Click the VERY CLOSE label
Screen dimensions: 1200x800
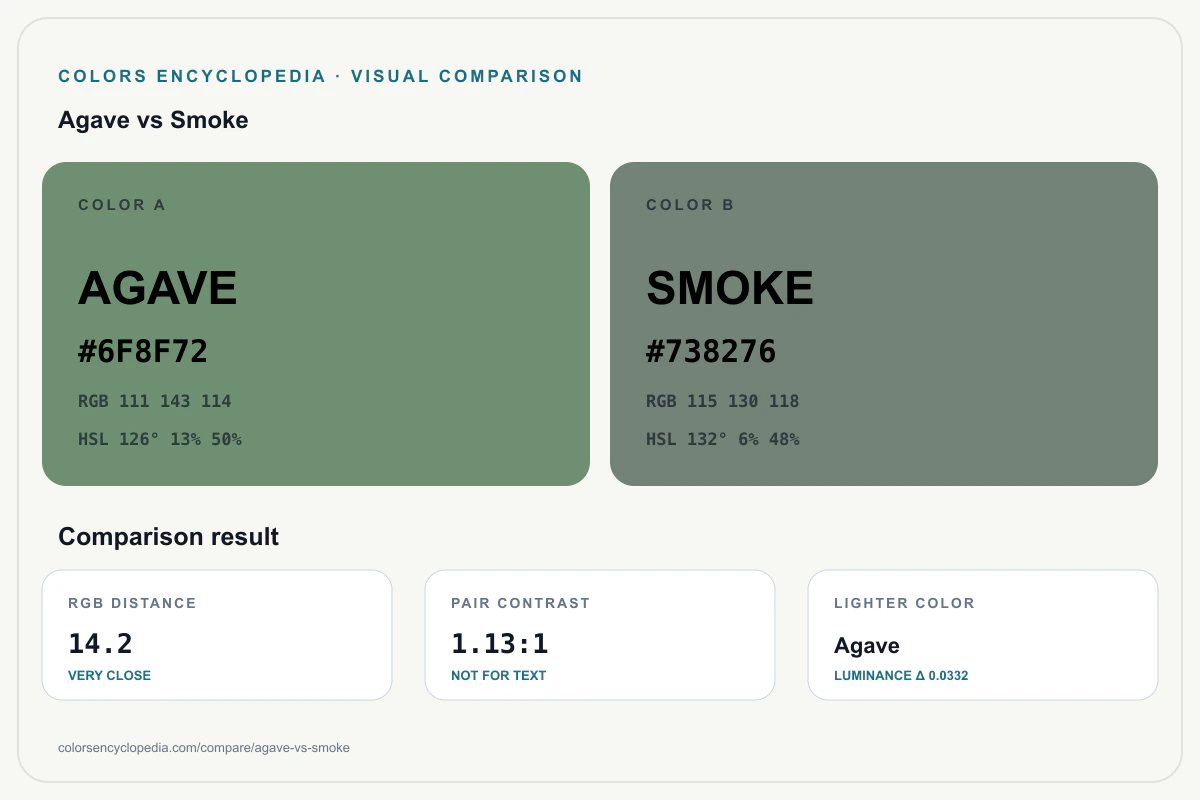[109, 675]
